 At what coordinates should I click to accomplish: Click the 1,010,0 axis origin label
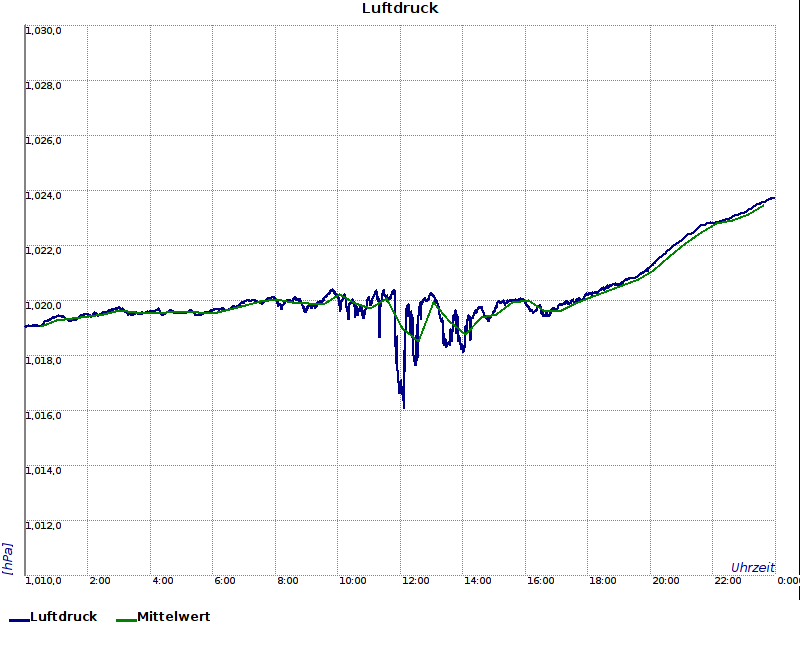coord(43,581)
